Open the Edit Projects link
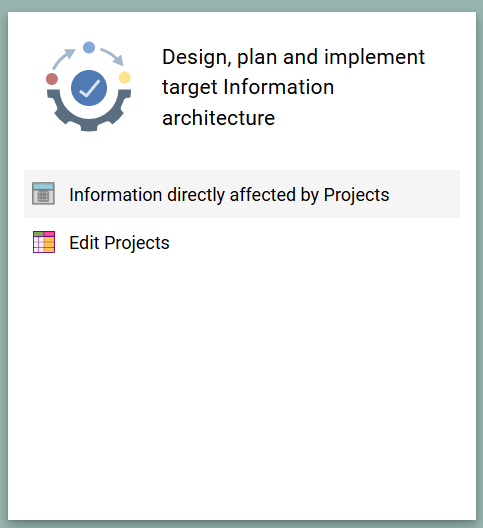This screenshot has width=483, height=528. point(119,243)
